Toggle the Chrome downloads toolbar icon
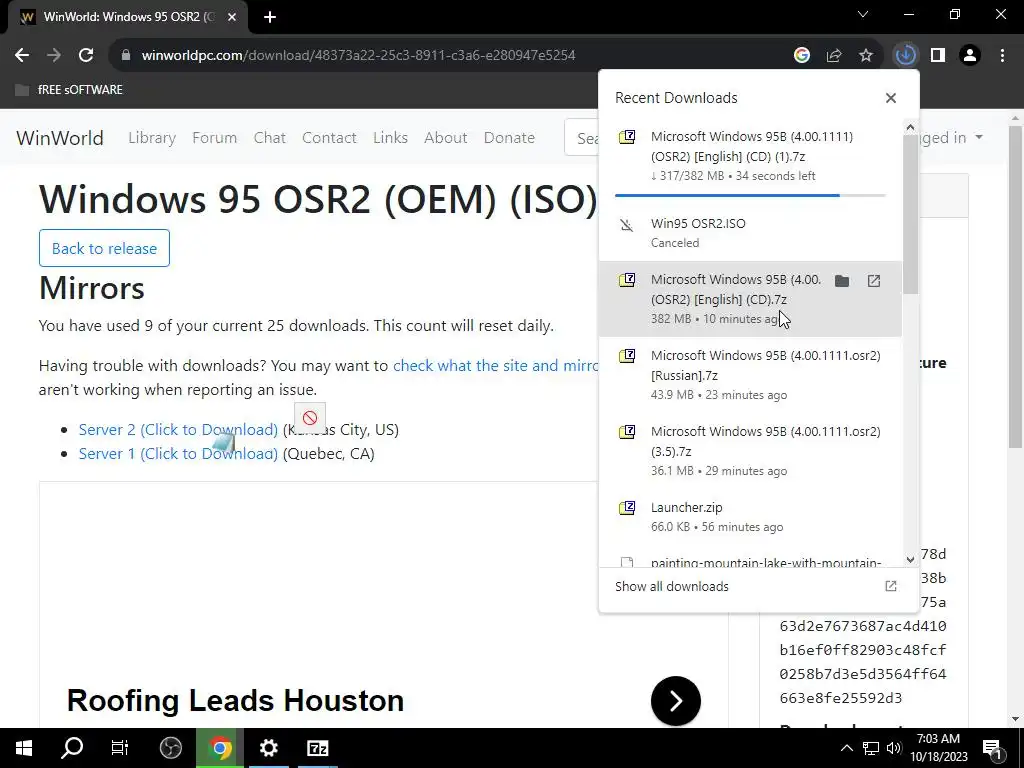 point(906,56)
